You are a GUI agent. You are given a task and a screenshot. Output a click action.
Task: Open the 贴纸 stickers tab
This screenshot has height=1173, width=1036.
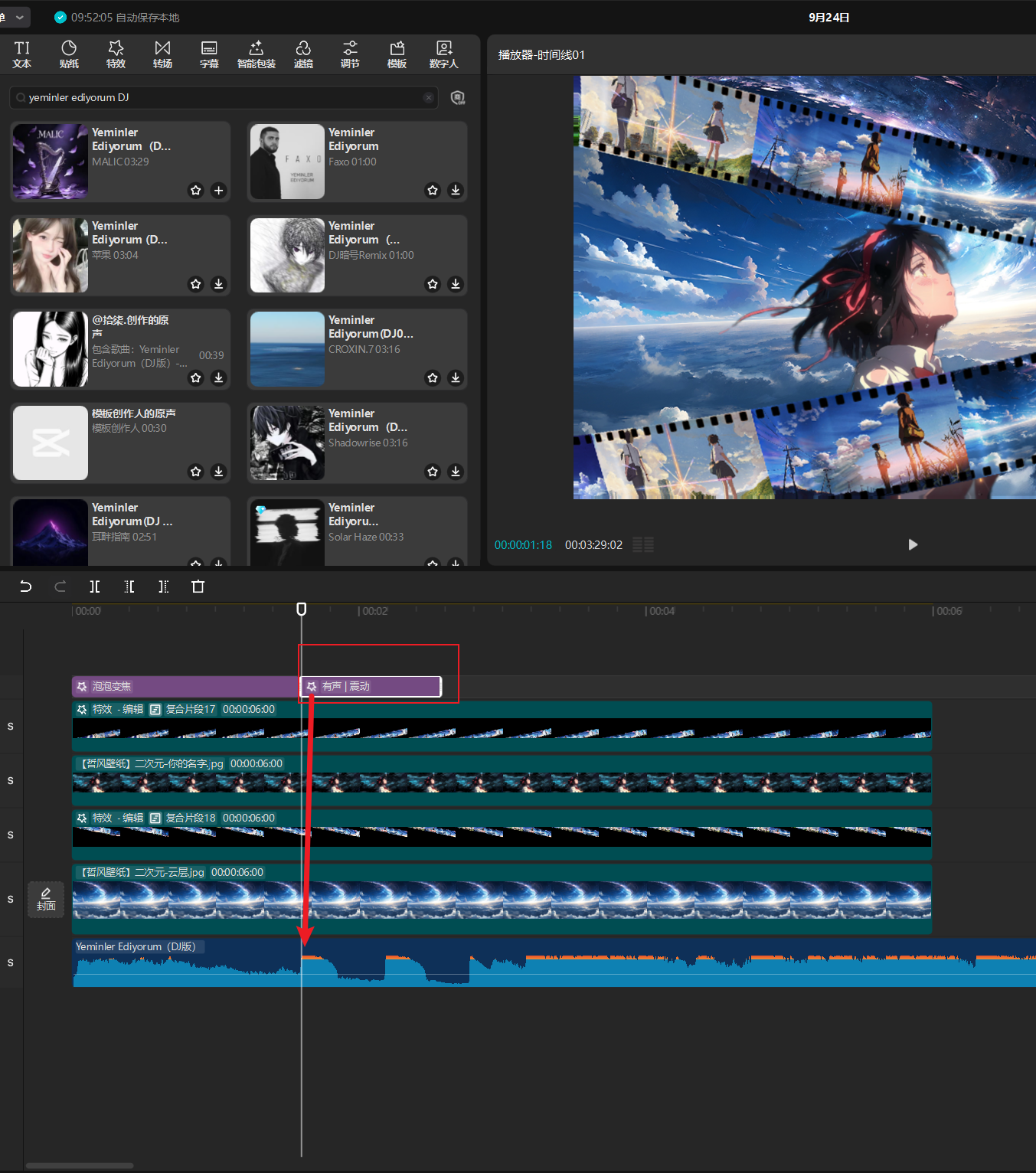click(69, 54)
